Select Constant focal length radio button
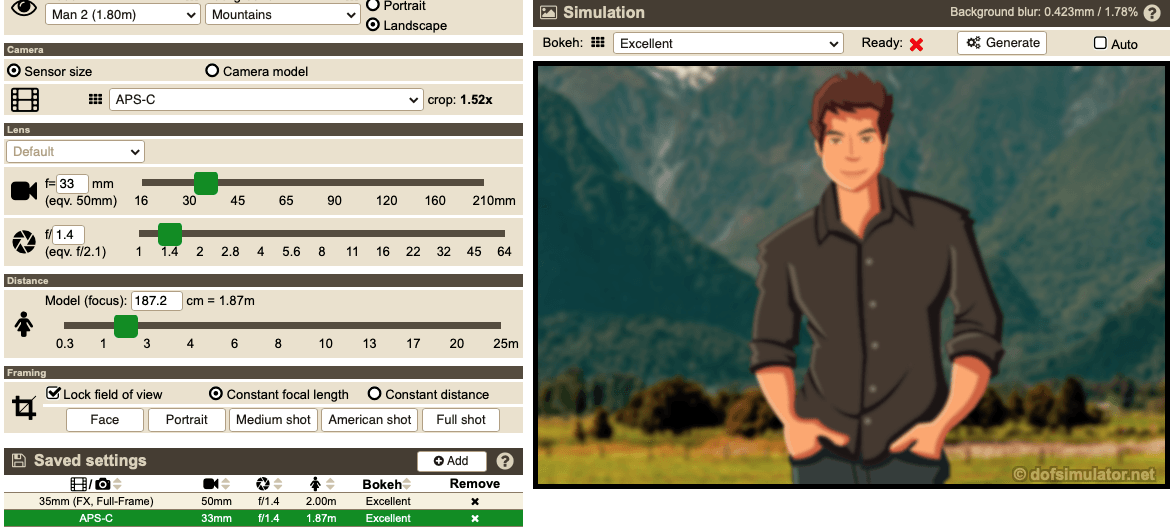This screenshot has height=529, width=1175. tap(216, 394)
